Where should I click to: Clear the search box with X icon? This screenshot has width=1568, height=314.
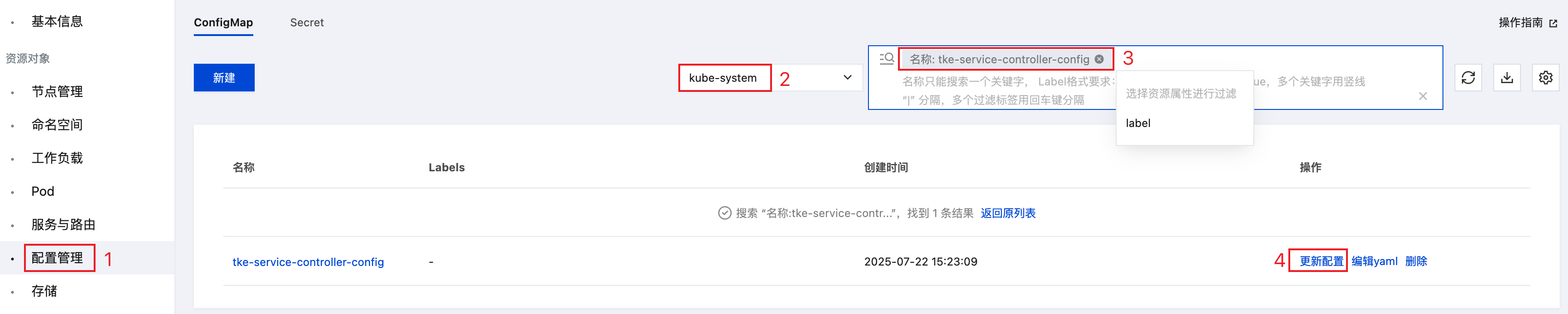point(1423,96)
